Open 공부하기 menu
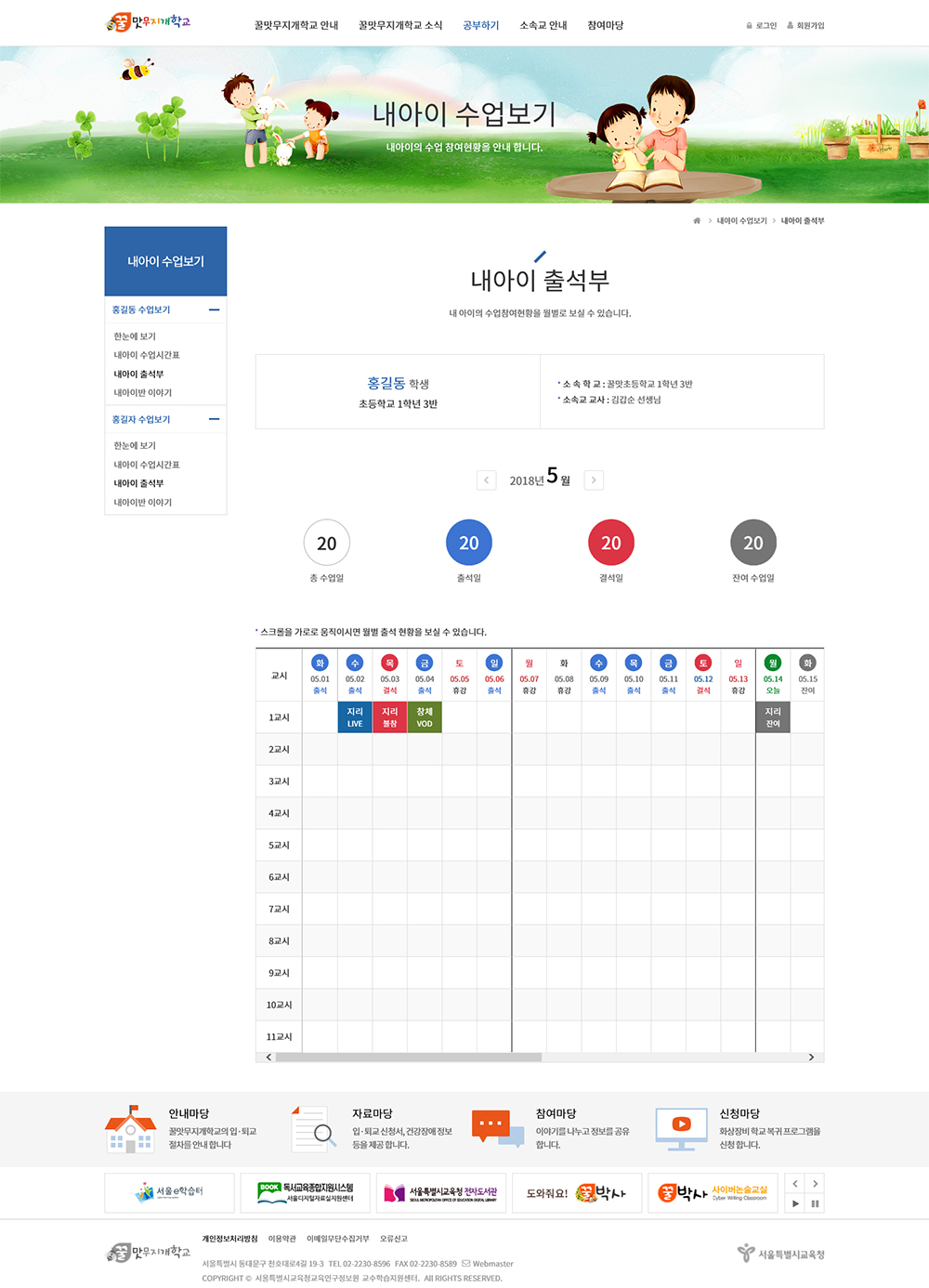This screenshot has width=929, height=1288. coord(481,26)
